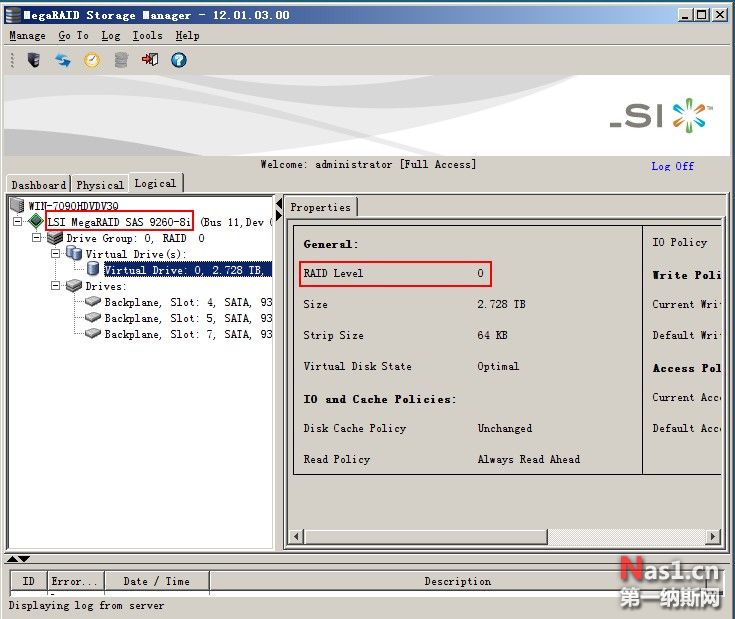This screenshot has width=735, height=619.
Task: Click the log pane up arrow
Action: point(12,559)
